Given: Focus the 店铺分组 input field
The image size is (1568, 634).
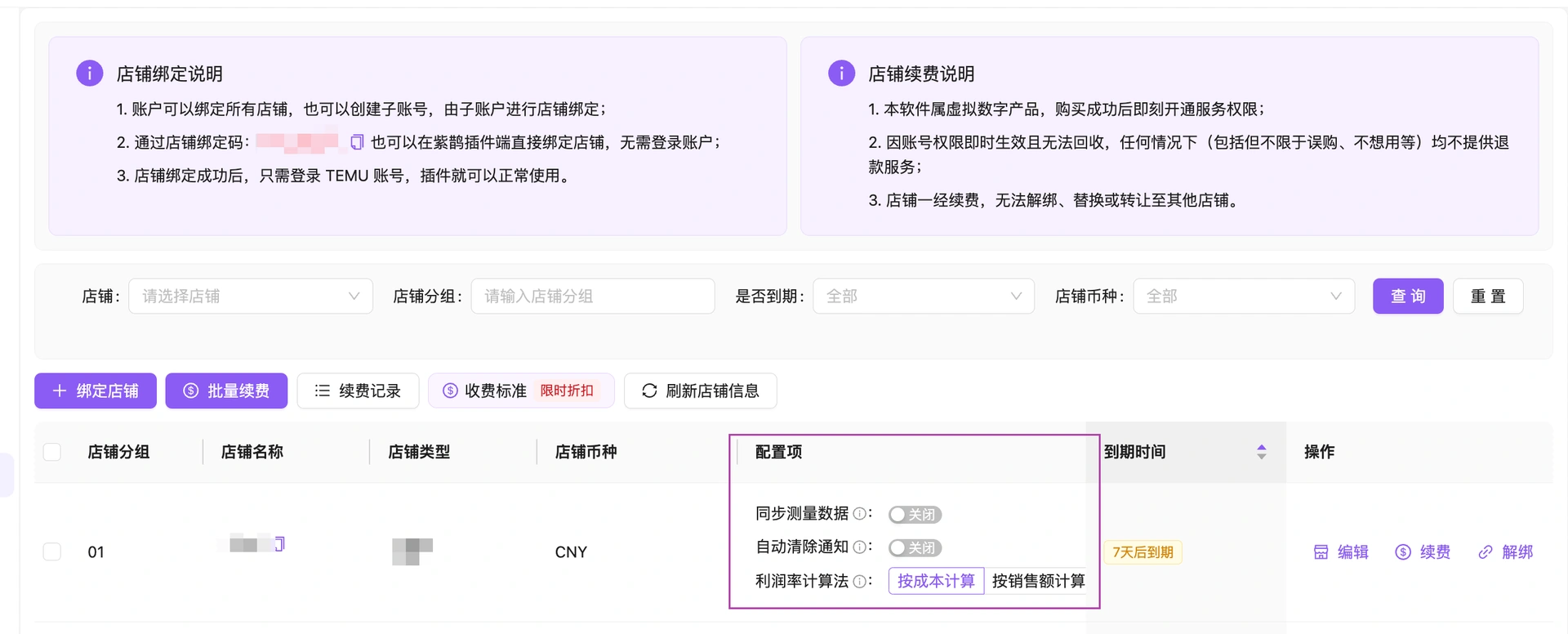Looking at the screenshot, I should click(x=593, y=296).
